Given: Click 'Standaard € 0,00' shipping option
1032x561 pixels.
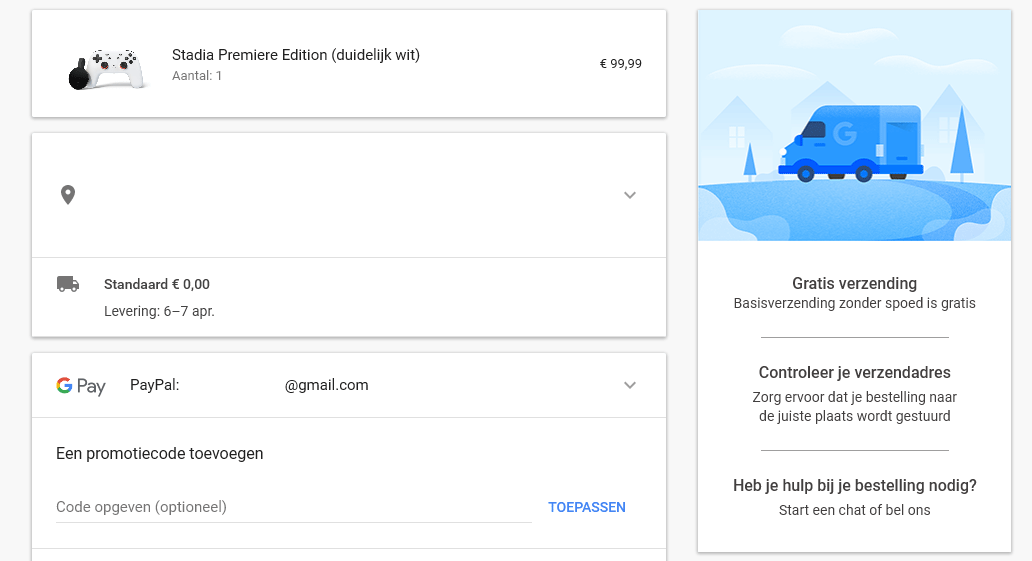Looking at the screenshot, I should [157, 284].
